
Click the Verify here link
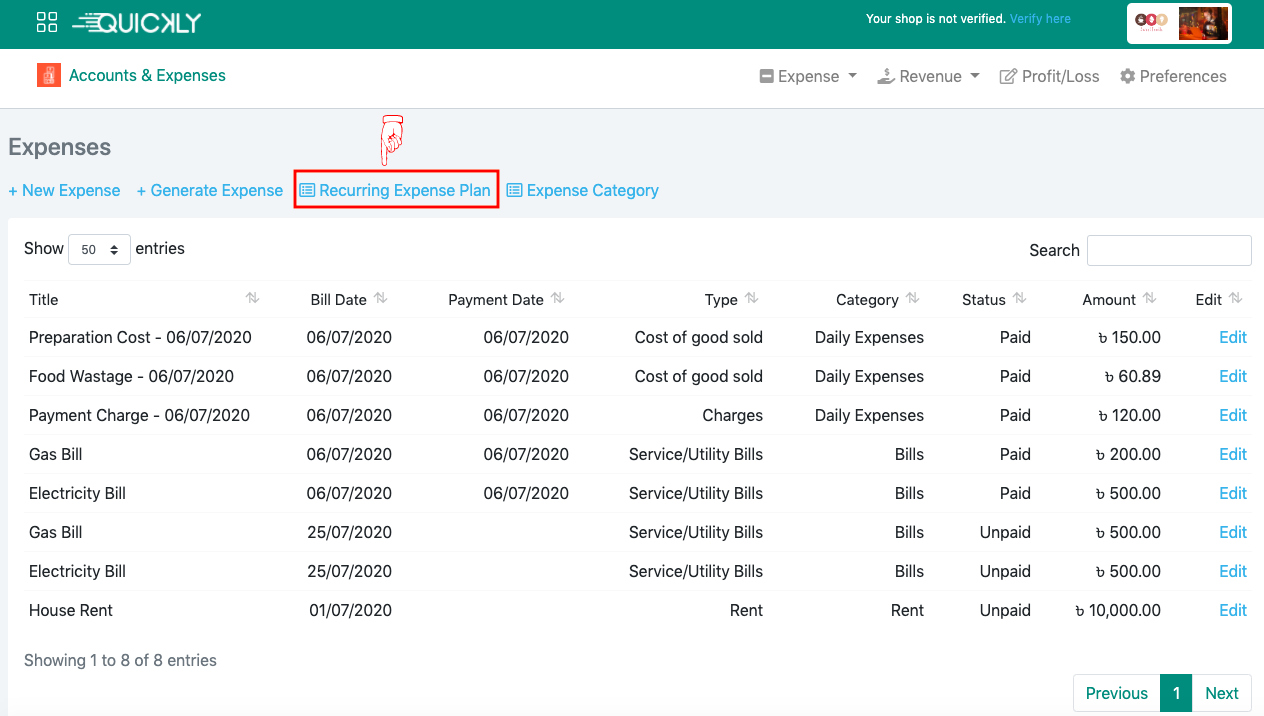1040,19
